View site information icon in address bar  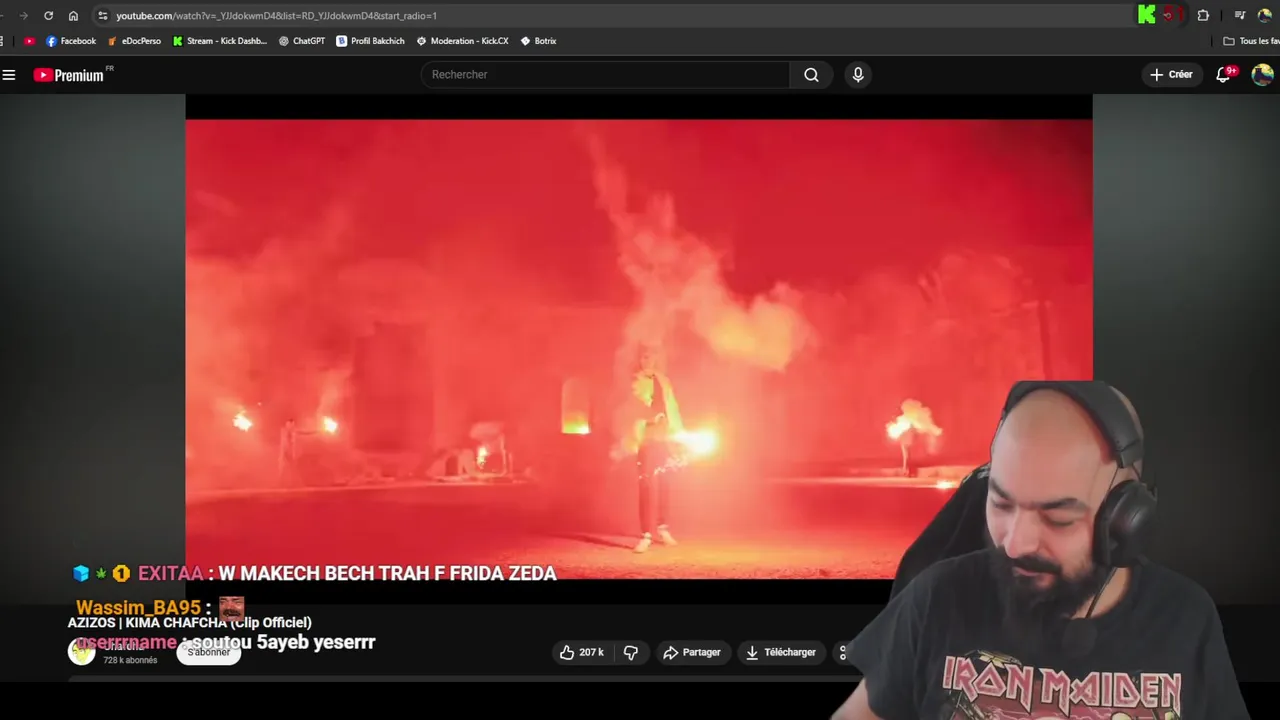point(102,16)
